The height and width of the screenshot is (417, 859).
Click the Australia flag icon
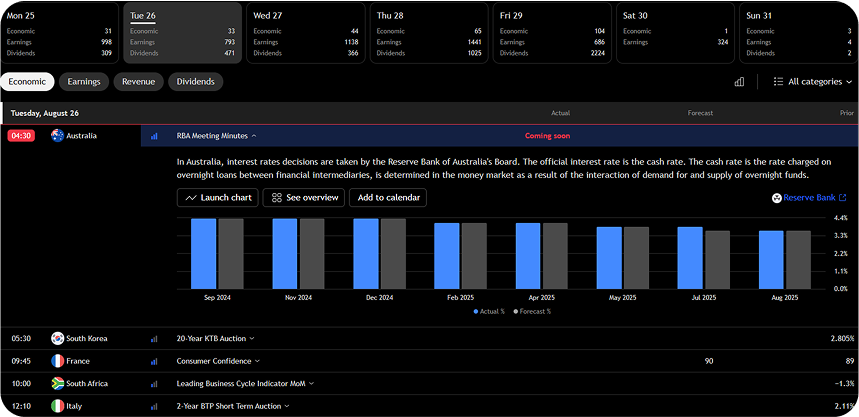pos(58,135)
